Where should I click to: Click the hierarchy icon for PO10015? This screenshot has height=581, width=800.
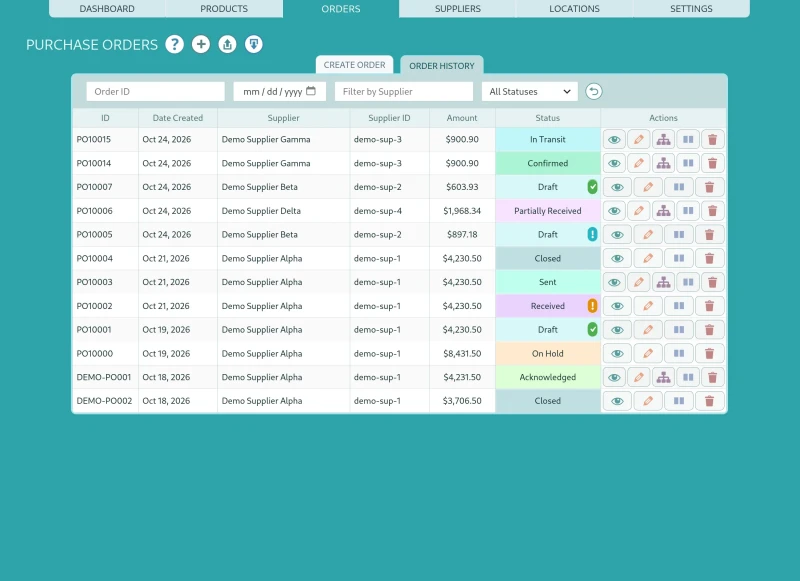pos(663,140)
